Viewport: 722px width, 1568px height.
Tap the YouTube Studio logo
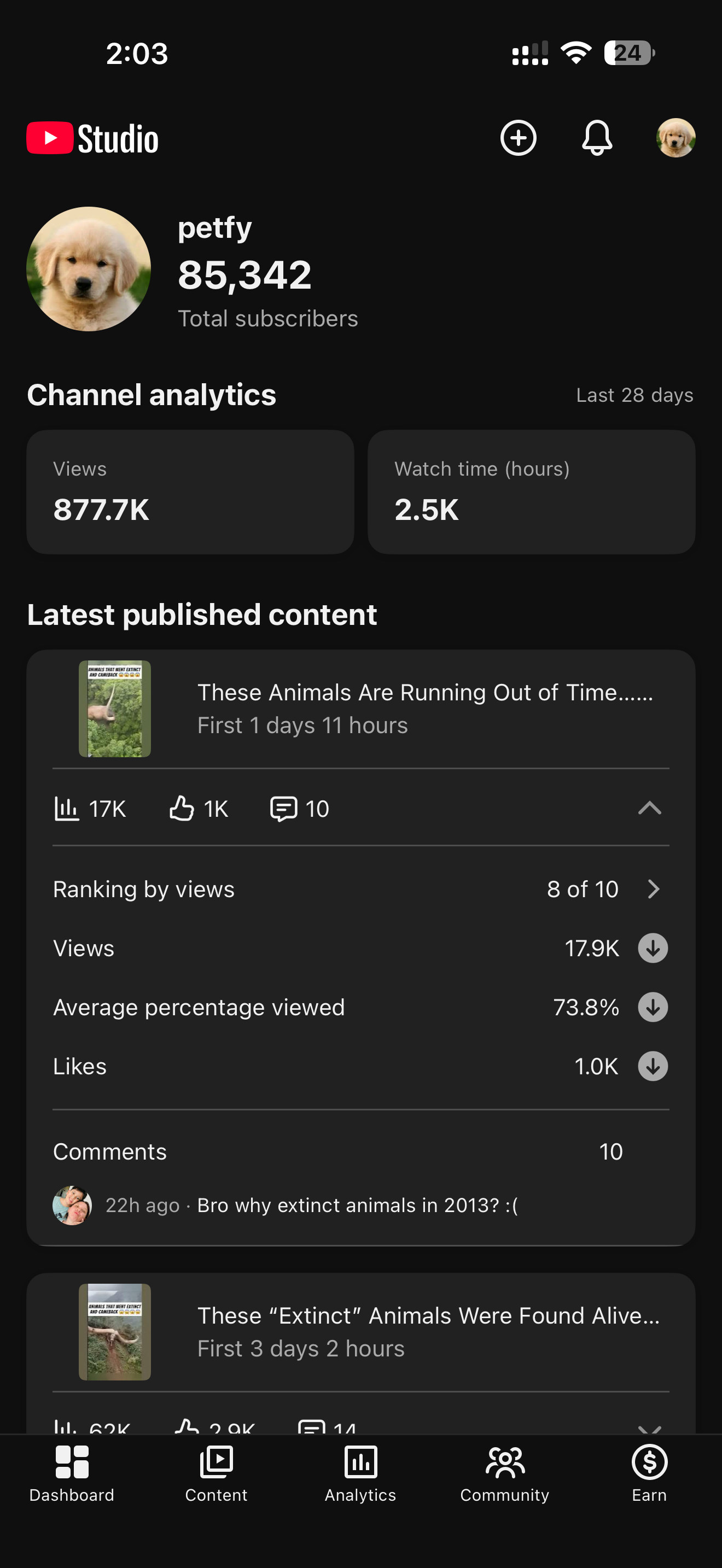[92, 138]
